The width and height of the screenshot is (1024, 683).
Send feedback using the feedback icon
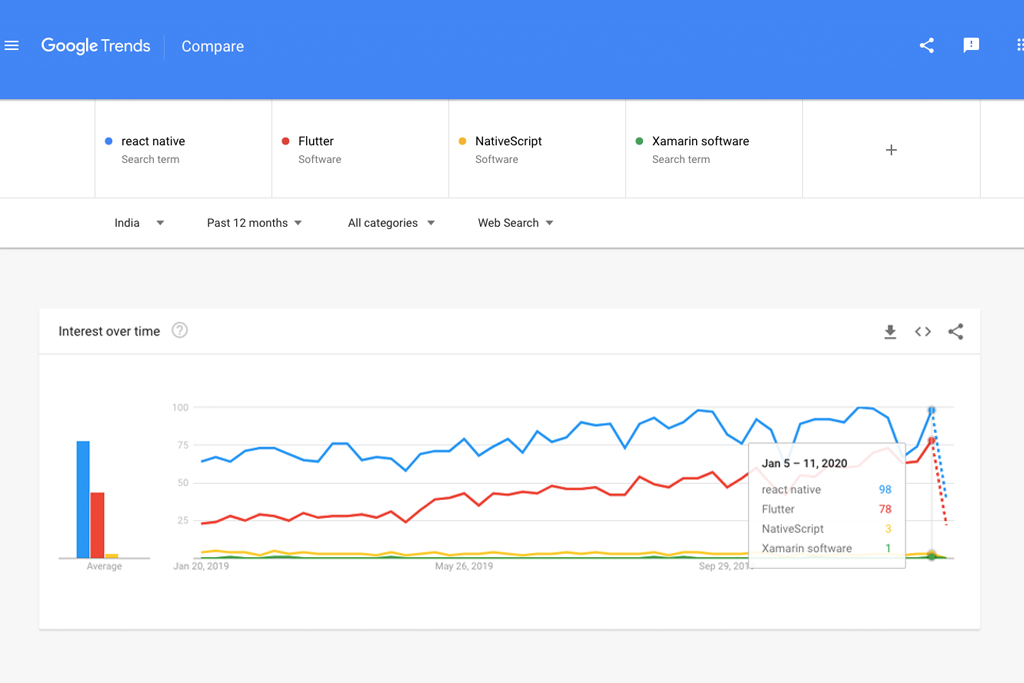coord(971,45)
